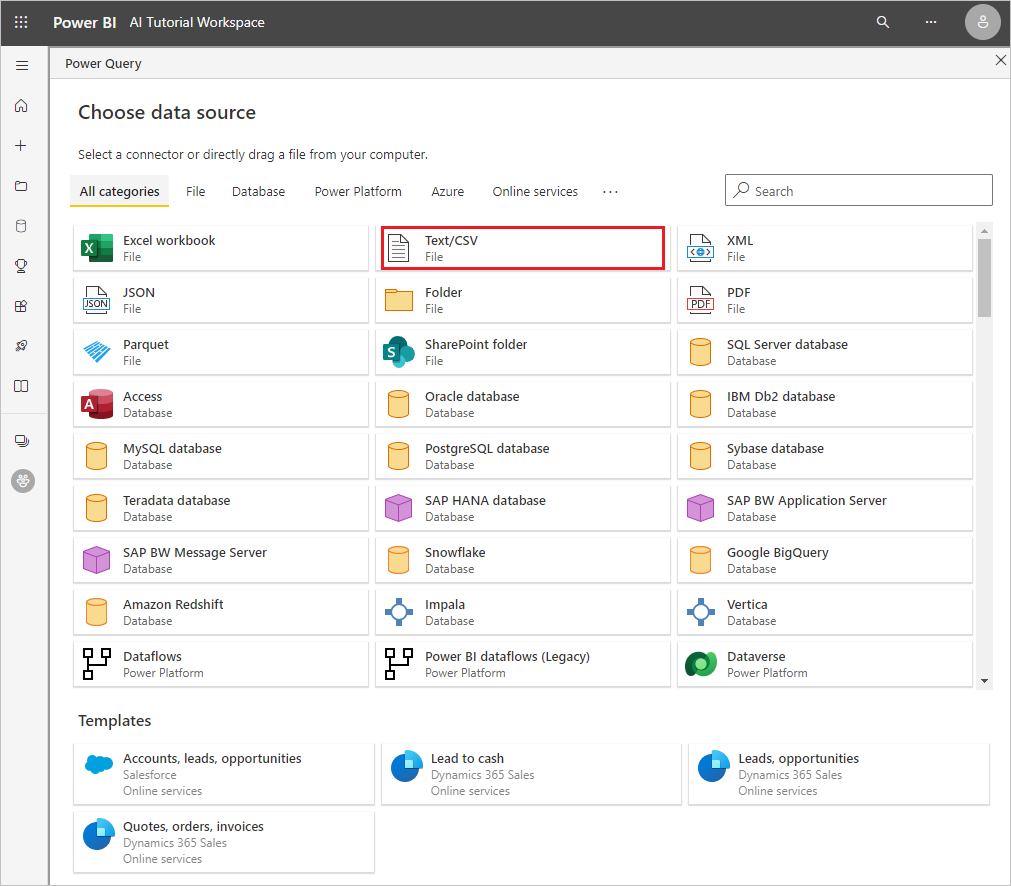Select the SAP HANA database connector
Screen dimensions: 1011x886
(x=522, y=508)
